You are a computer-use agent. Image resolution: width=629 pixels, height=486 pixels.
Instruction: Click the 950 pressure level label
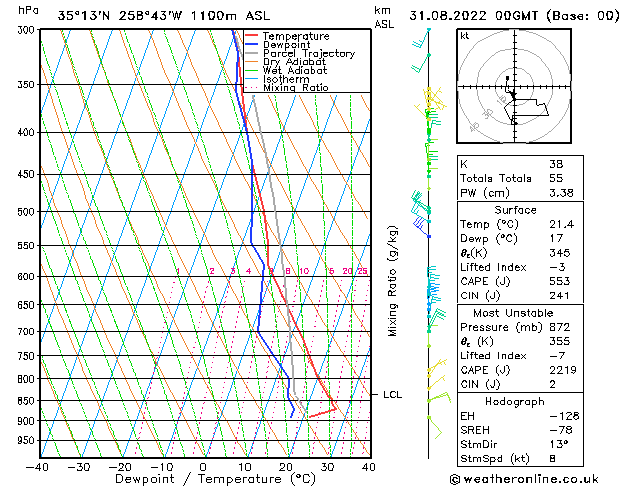coord(28,441)
